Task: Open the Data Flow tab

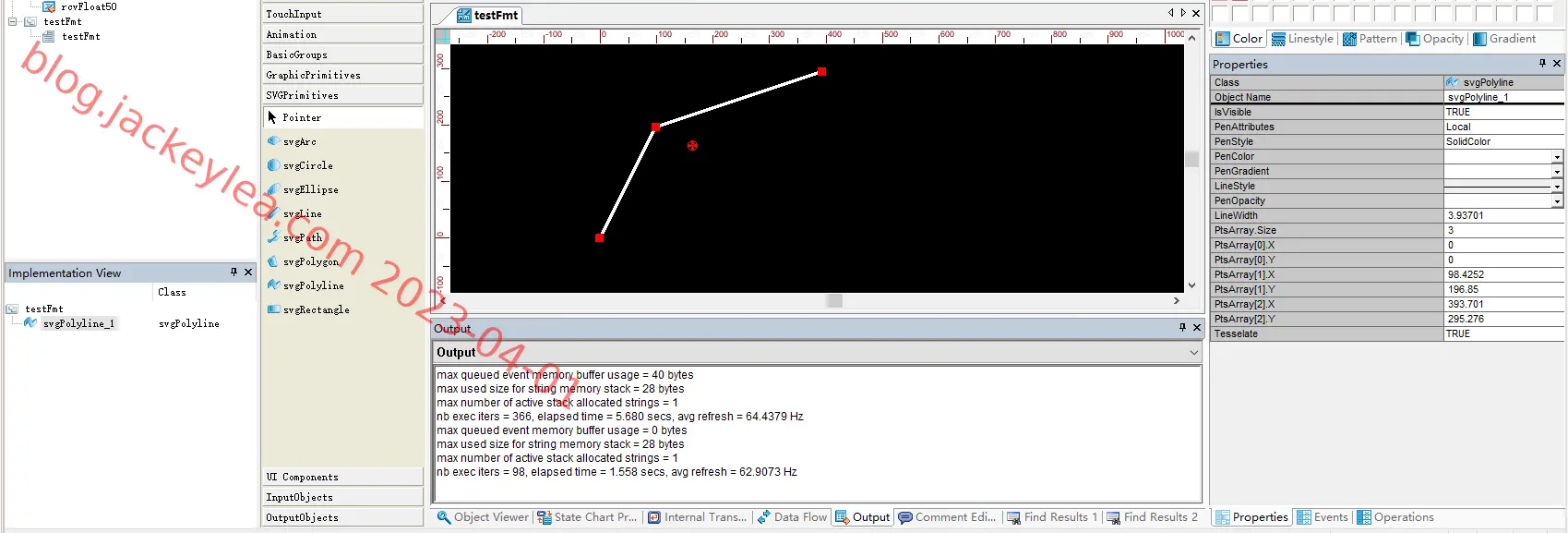Action: (792, 517)
